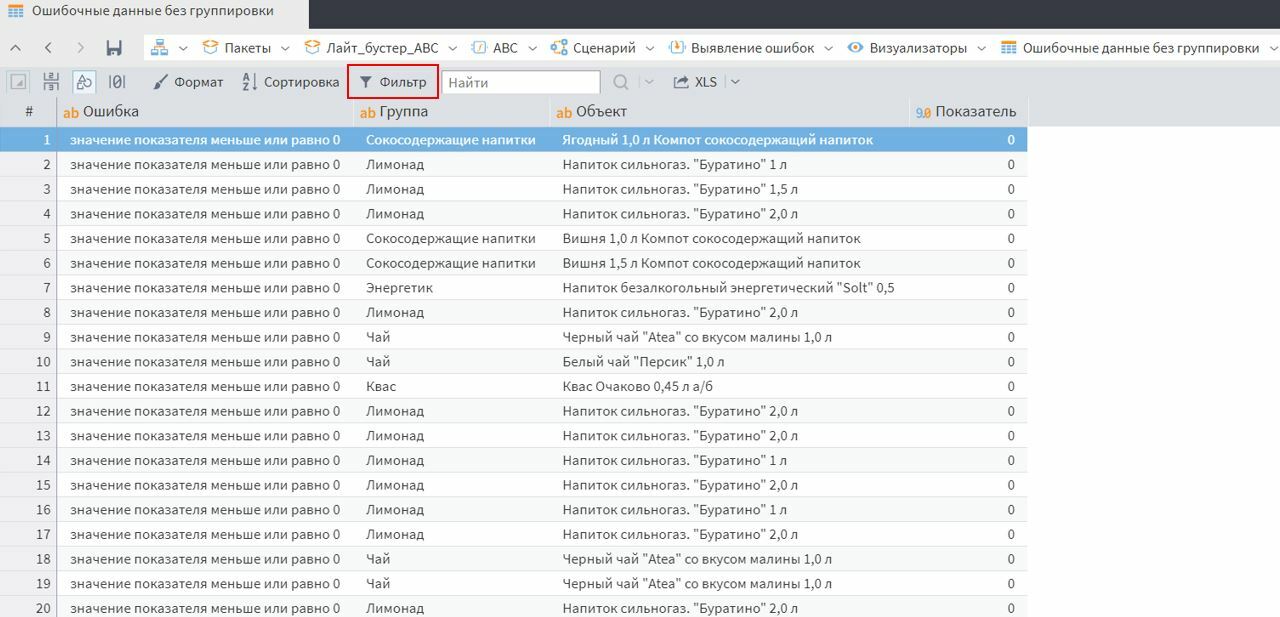Expand the Пакеты breadcrumb dropdown

coord(286,46)
